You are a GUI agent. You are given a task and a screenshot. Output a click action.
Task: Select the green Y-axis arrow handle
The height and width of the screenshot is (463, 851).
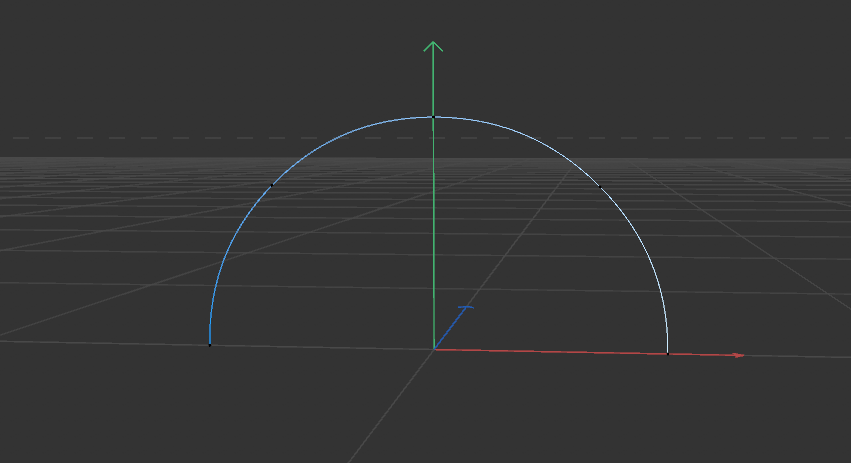click(433, 46)
